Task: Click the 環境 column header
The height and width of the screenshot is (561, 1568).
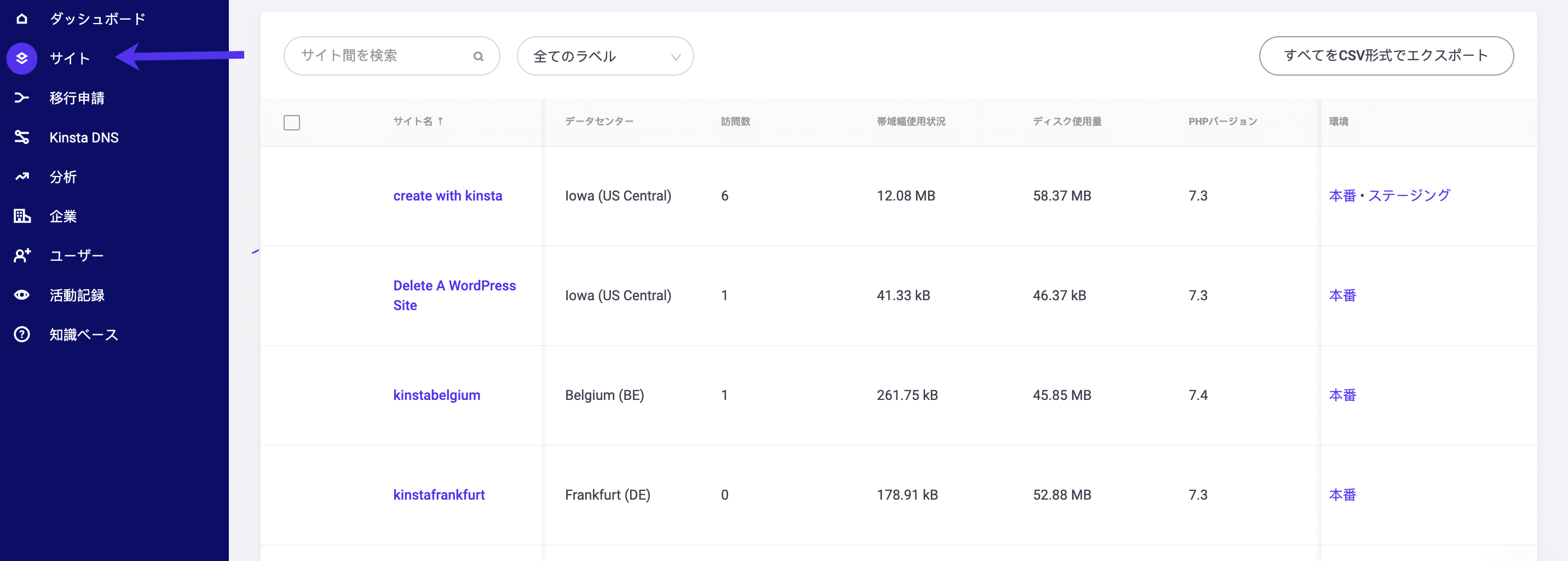Action: coord(1339,121)
